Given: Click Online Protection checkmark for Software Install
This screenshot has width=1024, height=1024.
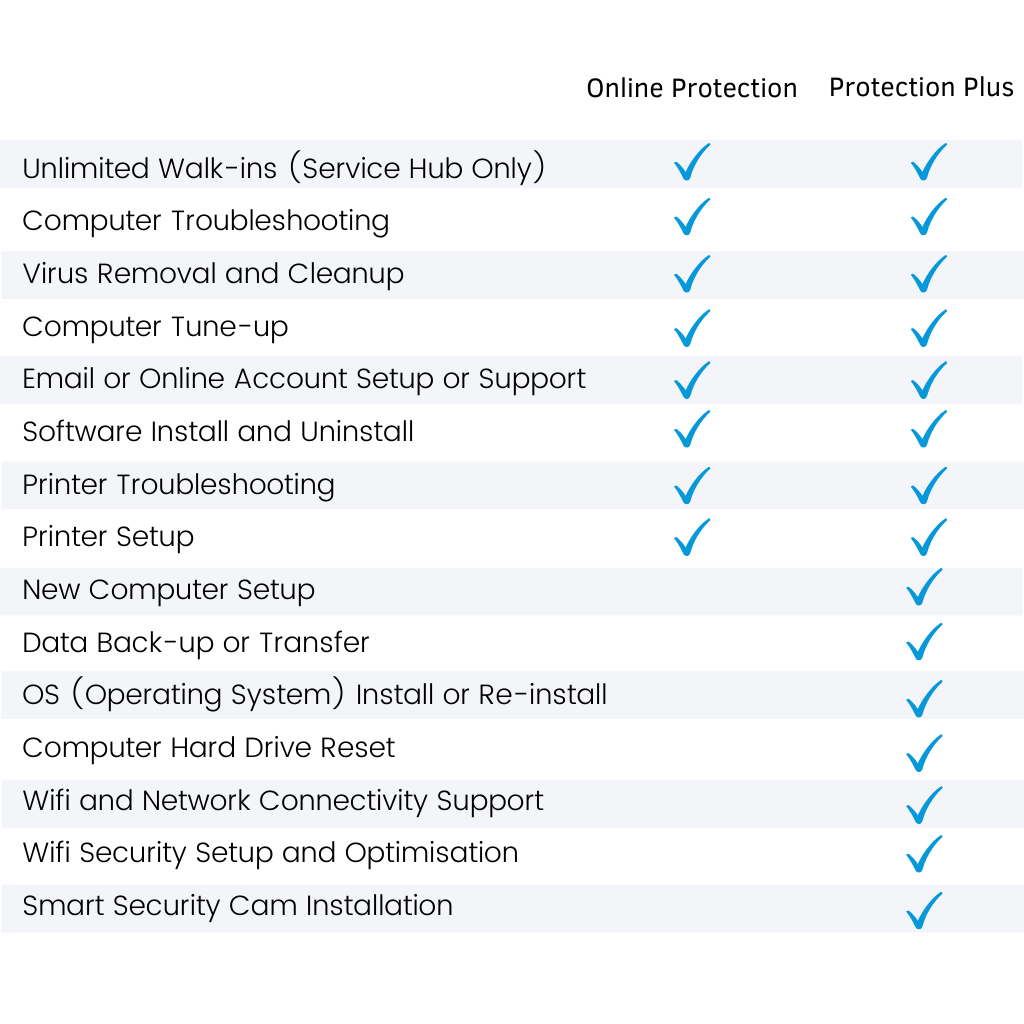Looking at the screenshot, I should pyautogui.click(x=692, y=429).
